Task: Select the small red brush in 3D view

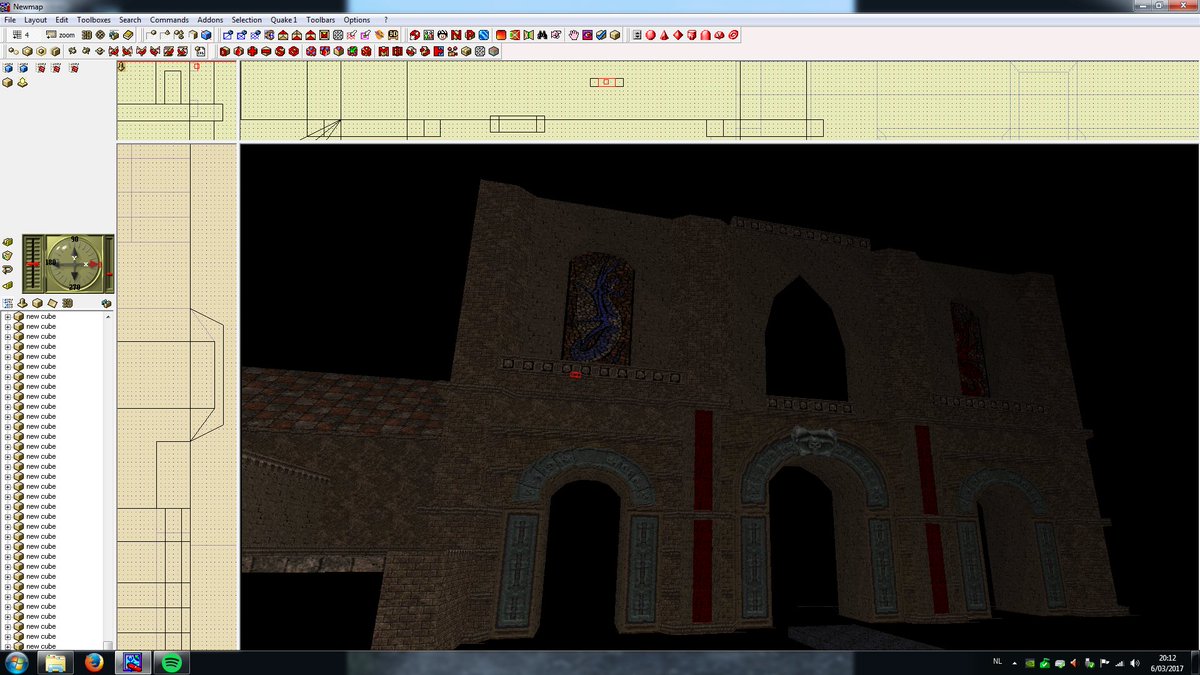Action: point(575,376)
